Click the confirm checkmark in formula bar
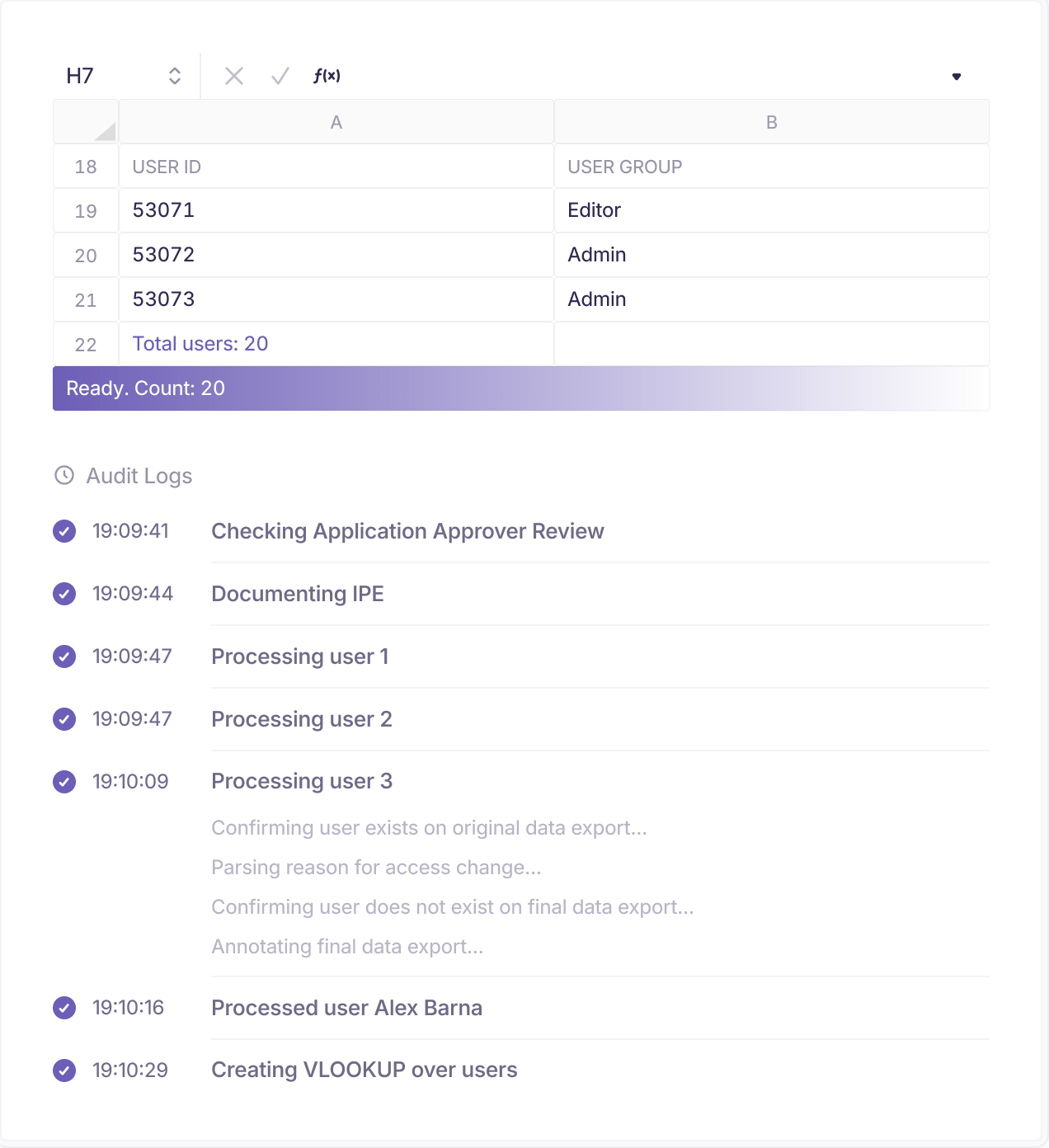Screen dimensions: 1049x1148 click(x=280, y=76)
